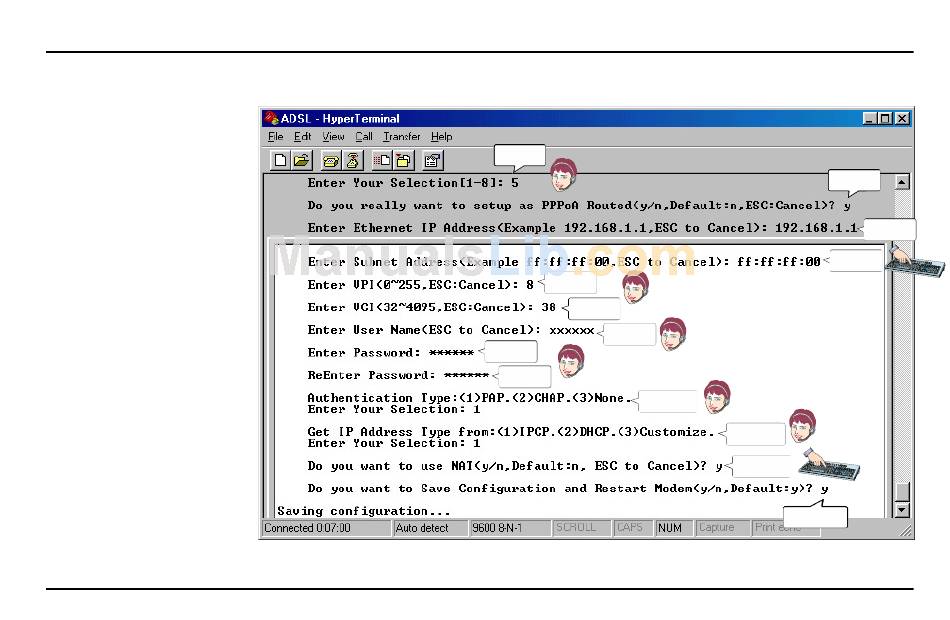Click the Receive toolbar icon

[402, 160]
